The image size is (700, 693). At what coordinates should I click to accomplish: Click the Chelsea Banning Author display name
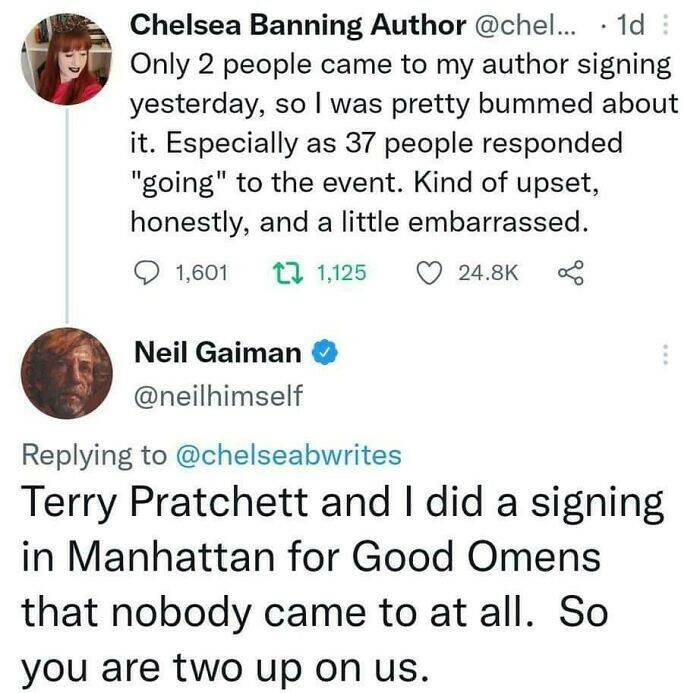[x=298, y=25]
